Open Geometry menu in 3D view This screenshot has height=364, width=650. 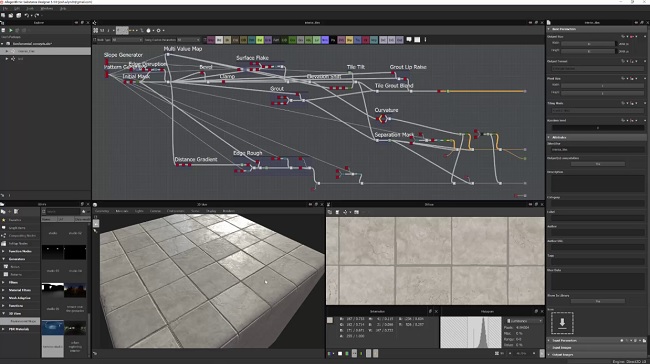pos(102,211)
